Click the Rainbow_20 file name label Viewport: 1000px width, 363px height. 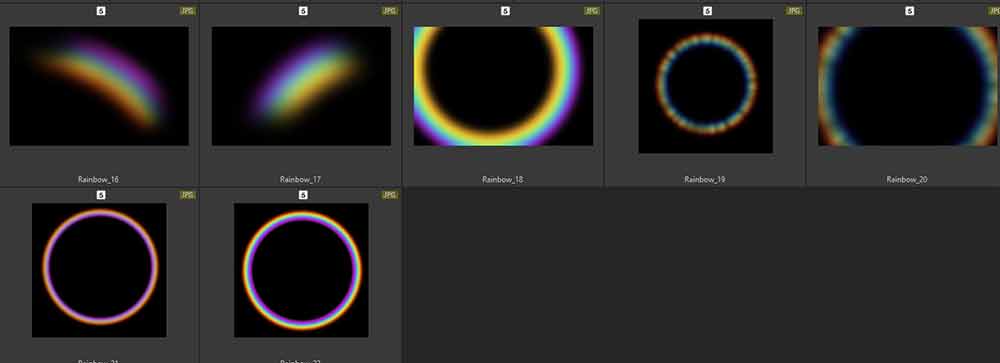[x=907, y=179]
